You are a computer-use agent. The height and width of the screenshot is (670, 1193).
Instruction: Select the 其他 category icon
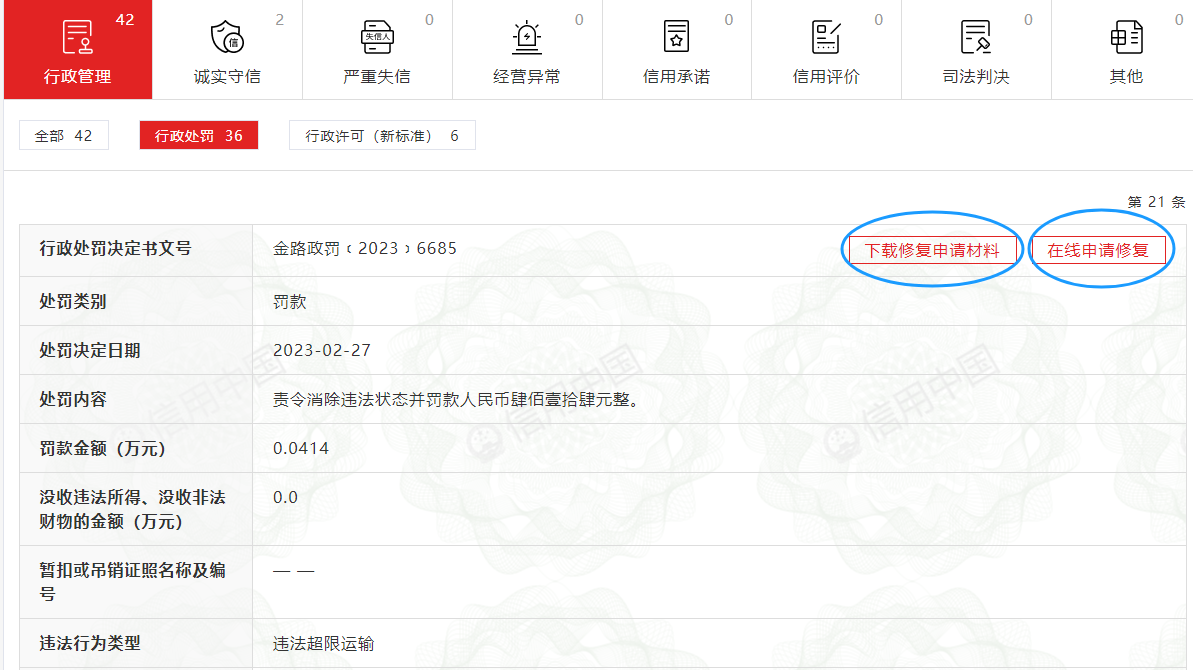(x=1126, y=37)
